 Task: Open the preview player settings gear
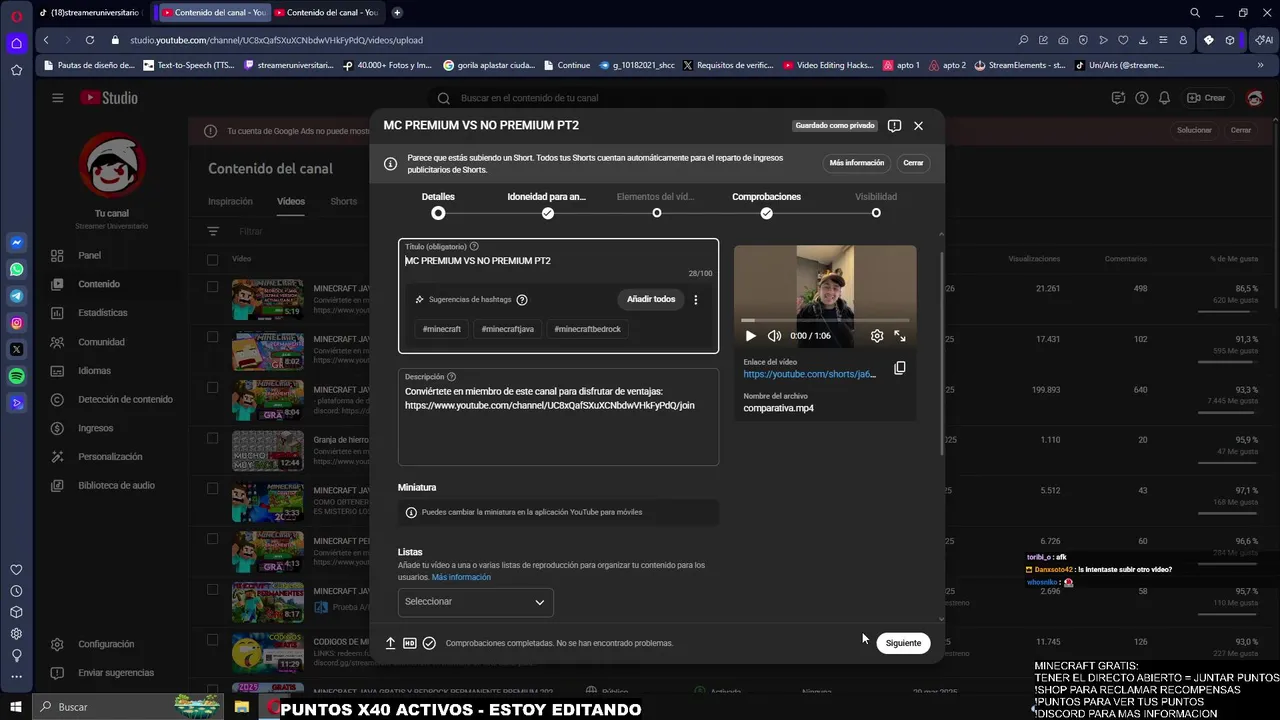[877, 336]
